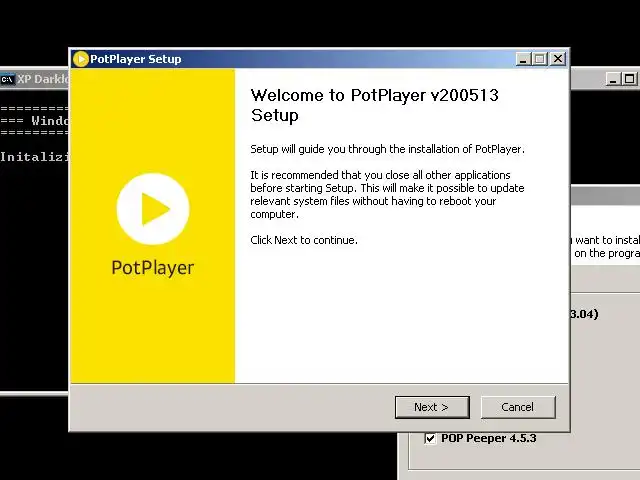Click the PotPlayer icon in the setup title bar

(80, 59)
